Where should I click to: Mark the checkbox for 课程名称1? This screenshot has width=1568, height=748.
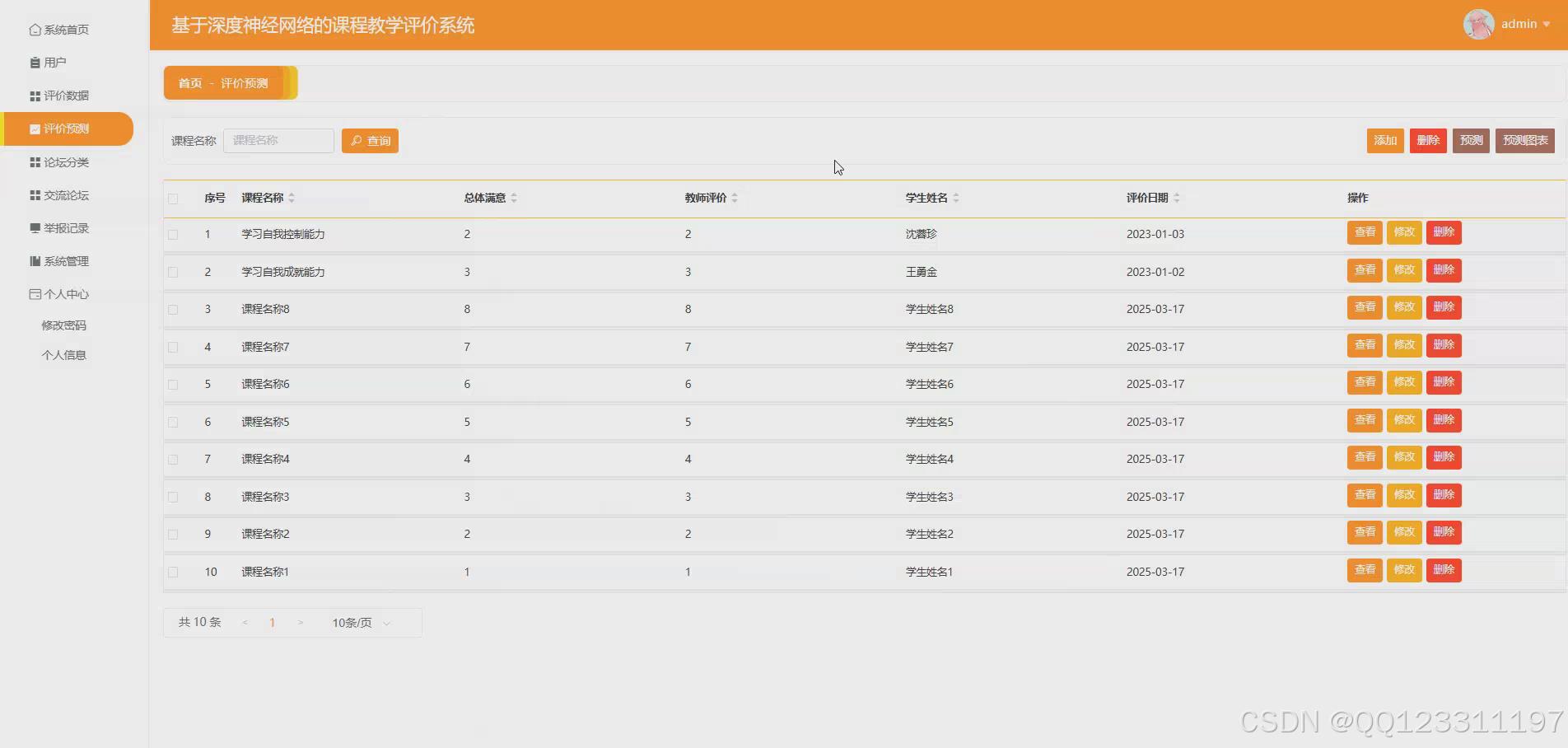173,572
